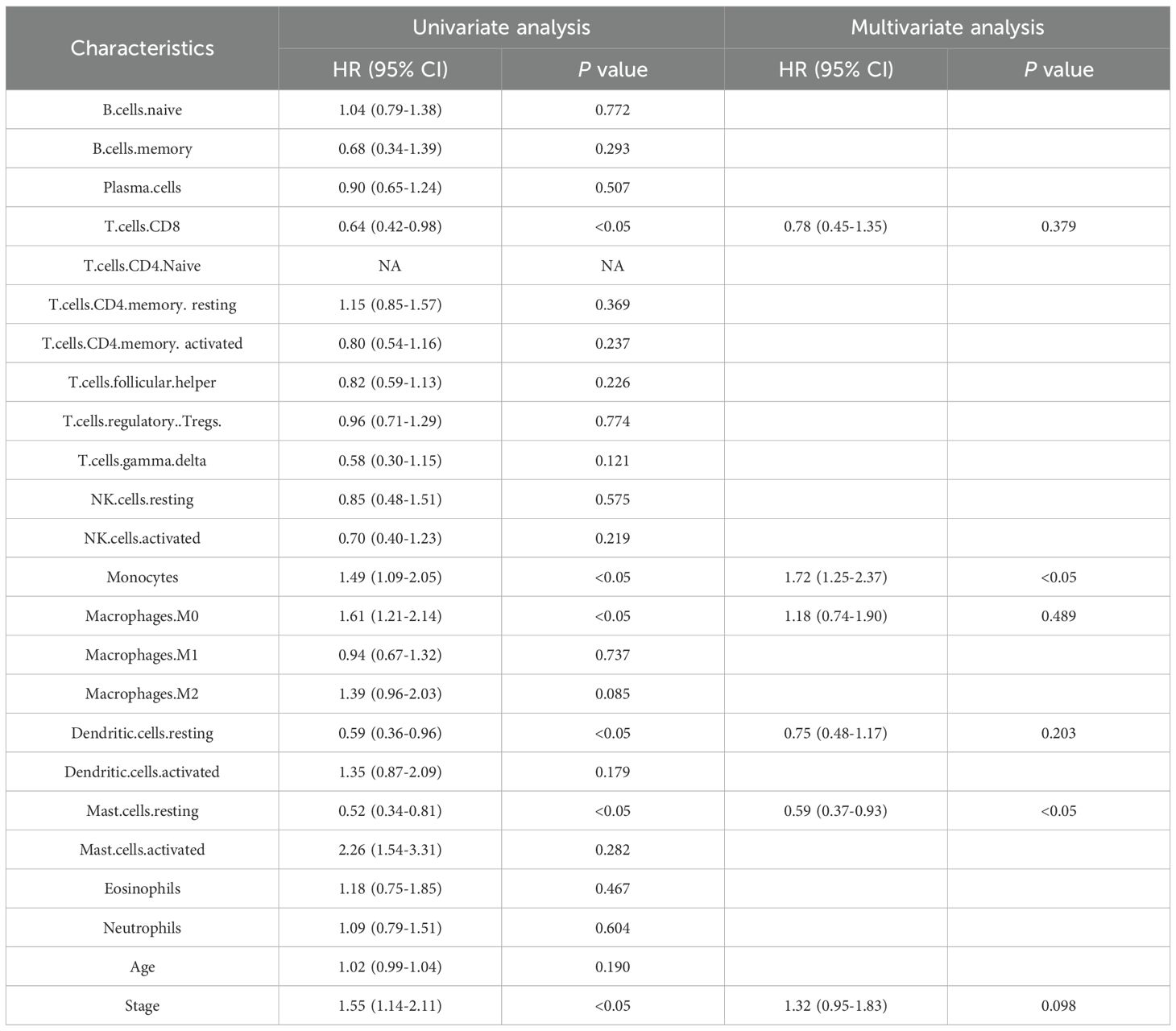Click the Neutrophils row label
This screenshot has width=1176, height=1031.
coord(142,928)
